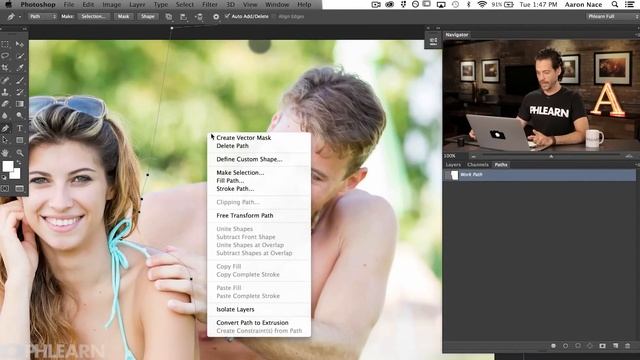This screenshot has width=640, height=360.
Task: Select the Crop tool
Action: point(5,68)
